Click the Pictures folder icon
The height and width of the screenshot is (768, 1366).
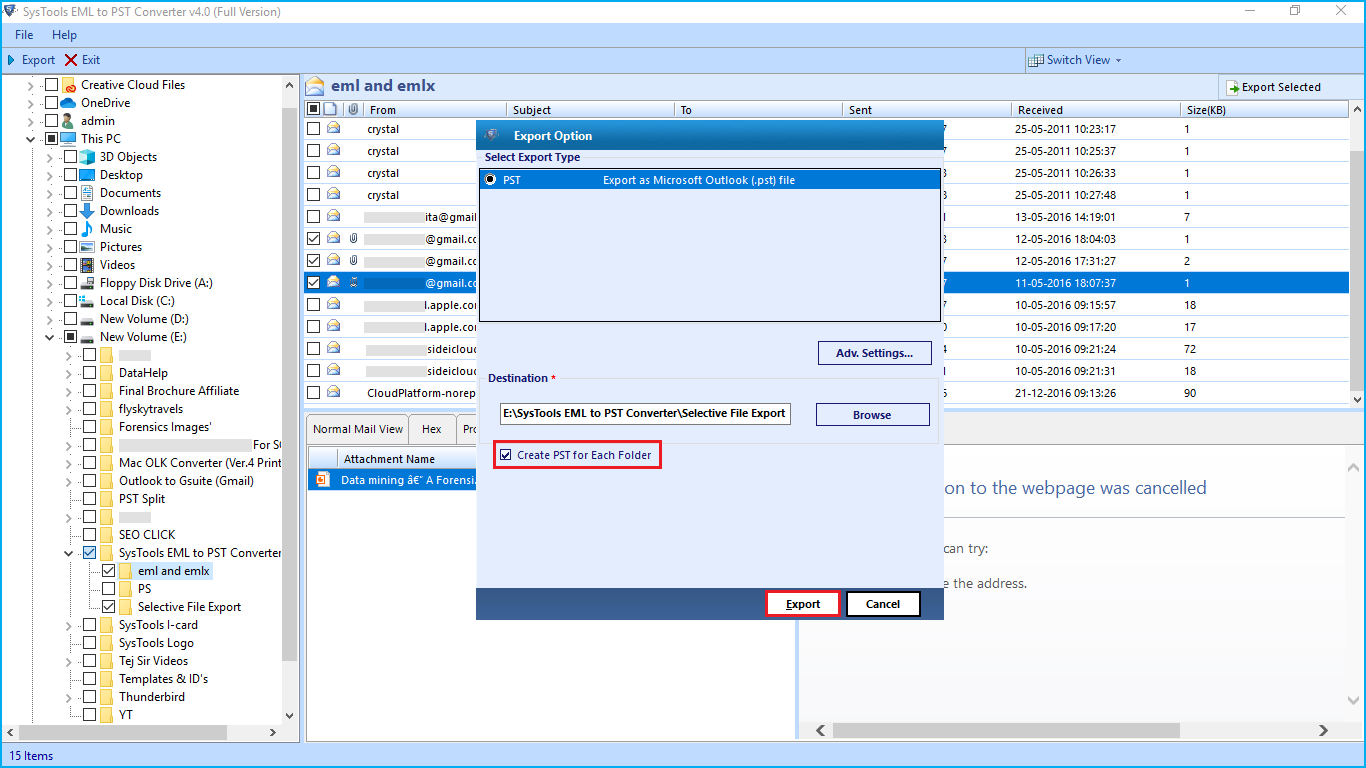tap(88, 247)
